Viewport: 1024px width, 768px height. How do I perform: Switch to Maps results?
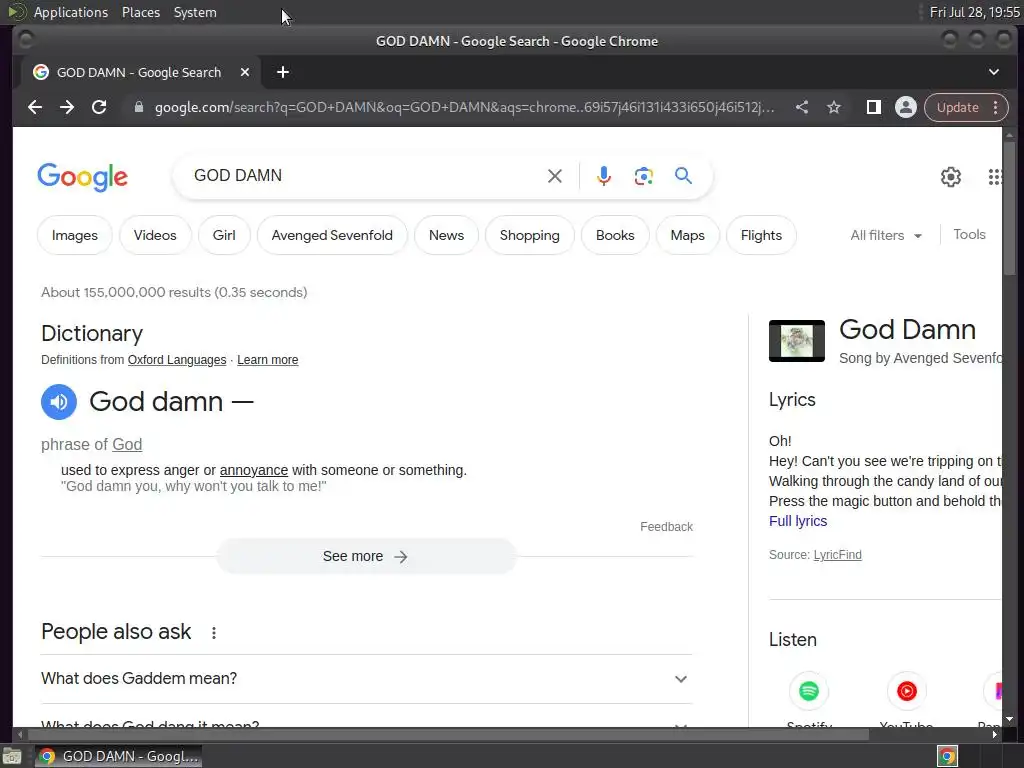pos(688,235)
